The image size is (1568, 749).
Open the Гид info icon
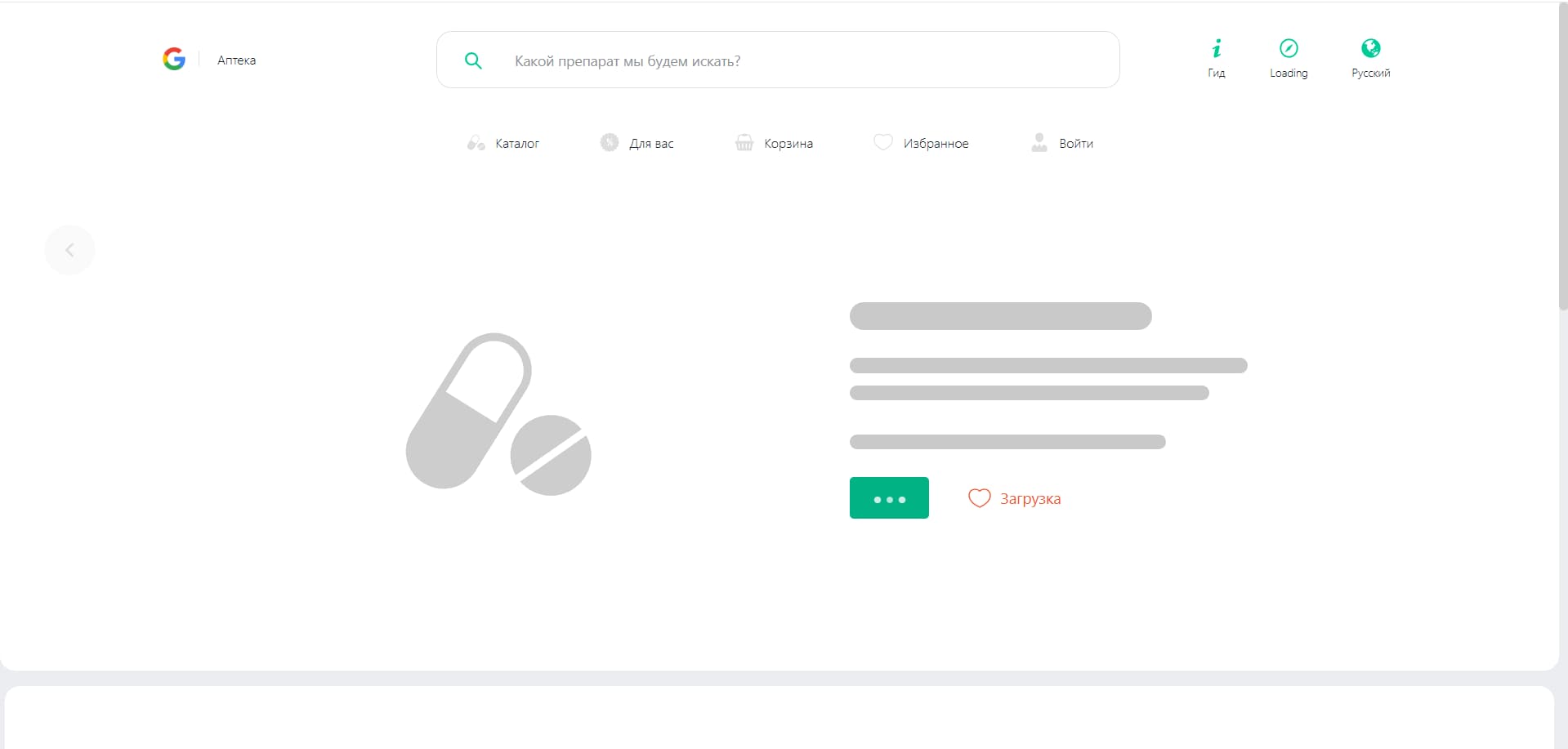pos(1216,49)
